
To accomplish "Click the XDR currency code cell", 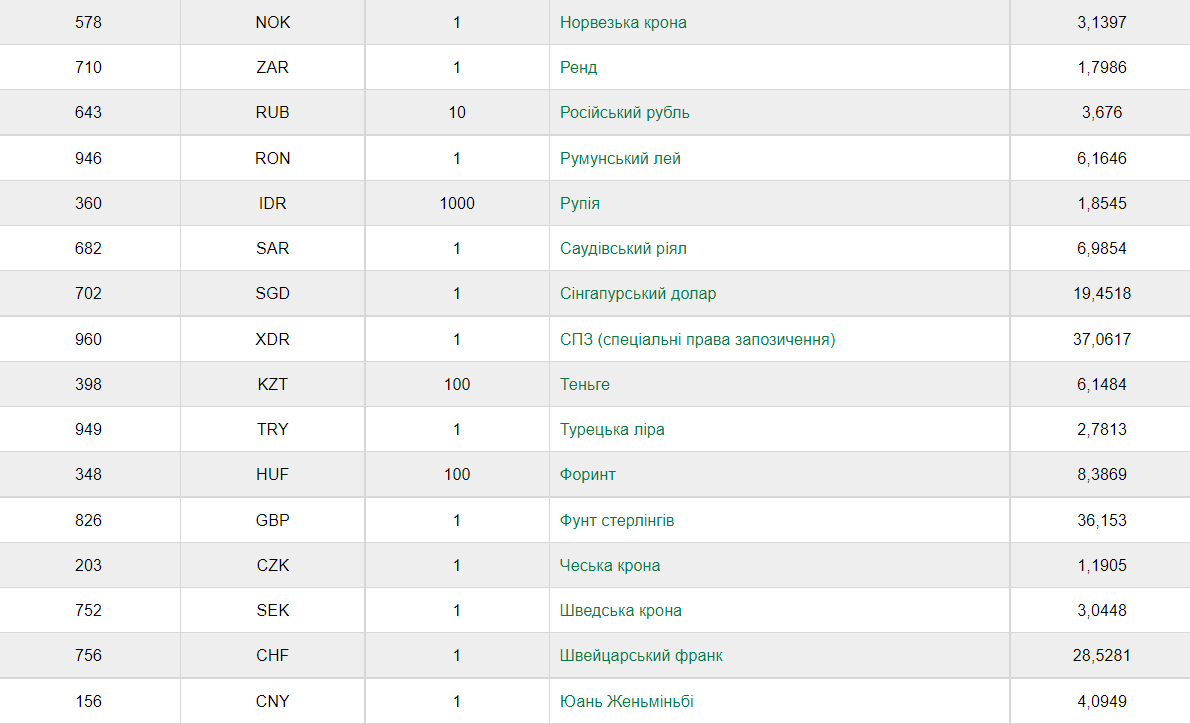I will tap(272, 340).
